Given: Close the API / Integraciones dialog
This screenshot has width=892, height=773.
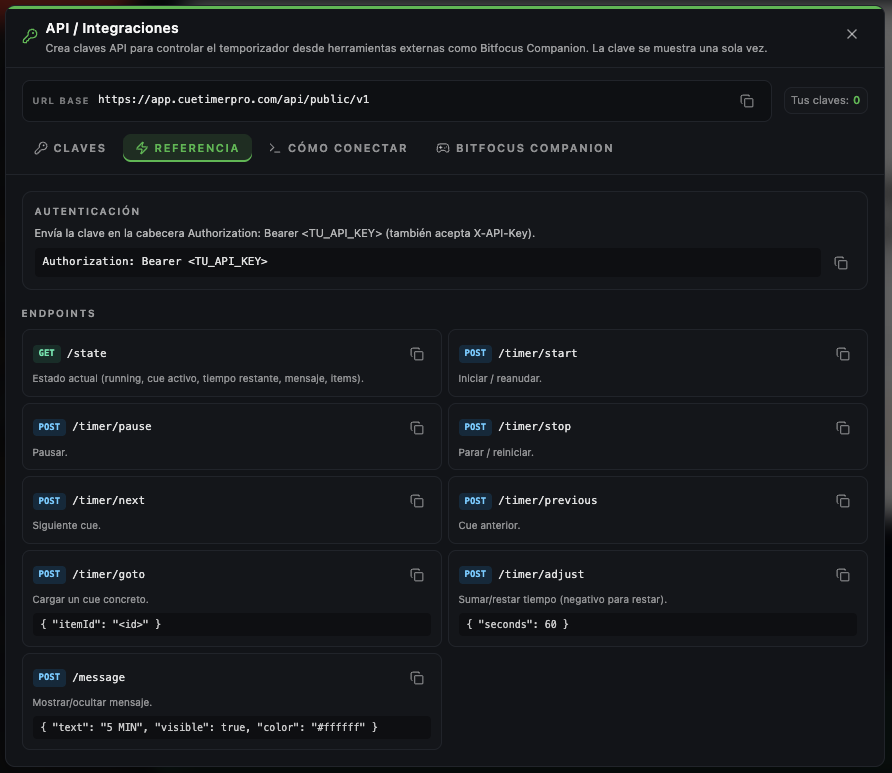Looking at the screenshot, I should pyautogui.click(x=852, y=34).
